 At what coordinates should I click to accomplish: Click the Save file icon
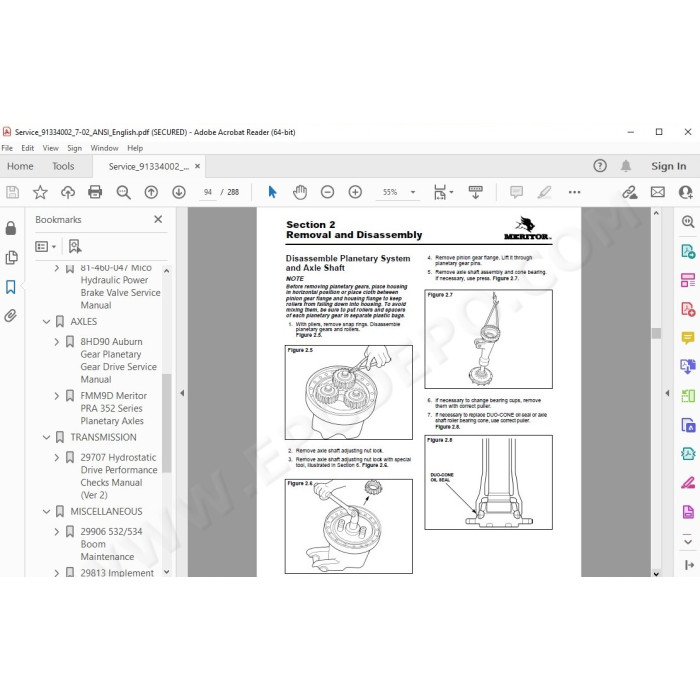[12, 192]
